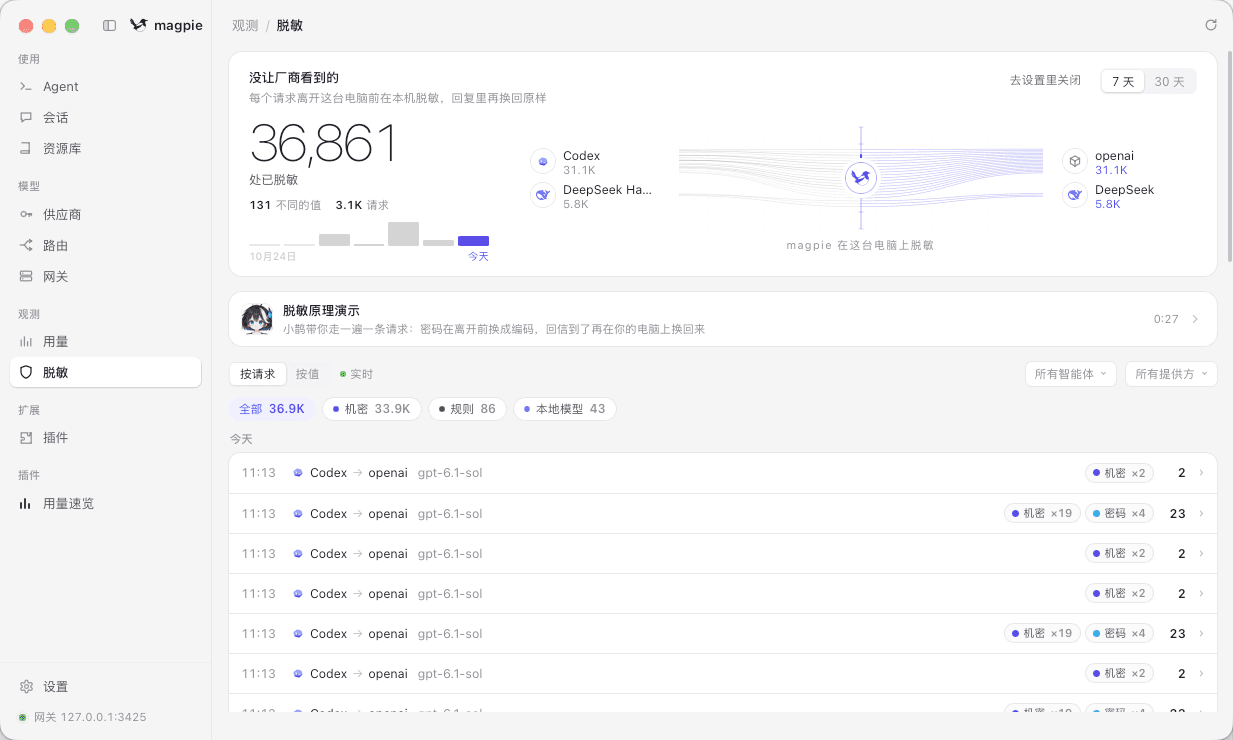Image resolution: width=1233 pixels, height=740 pixels.
Task: Click the magpie bird logo
Action: (x=139, y=26)
